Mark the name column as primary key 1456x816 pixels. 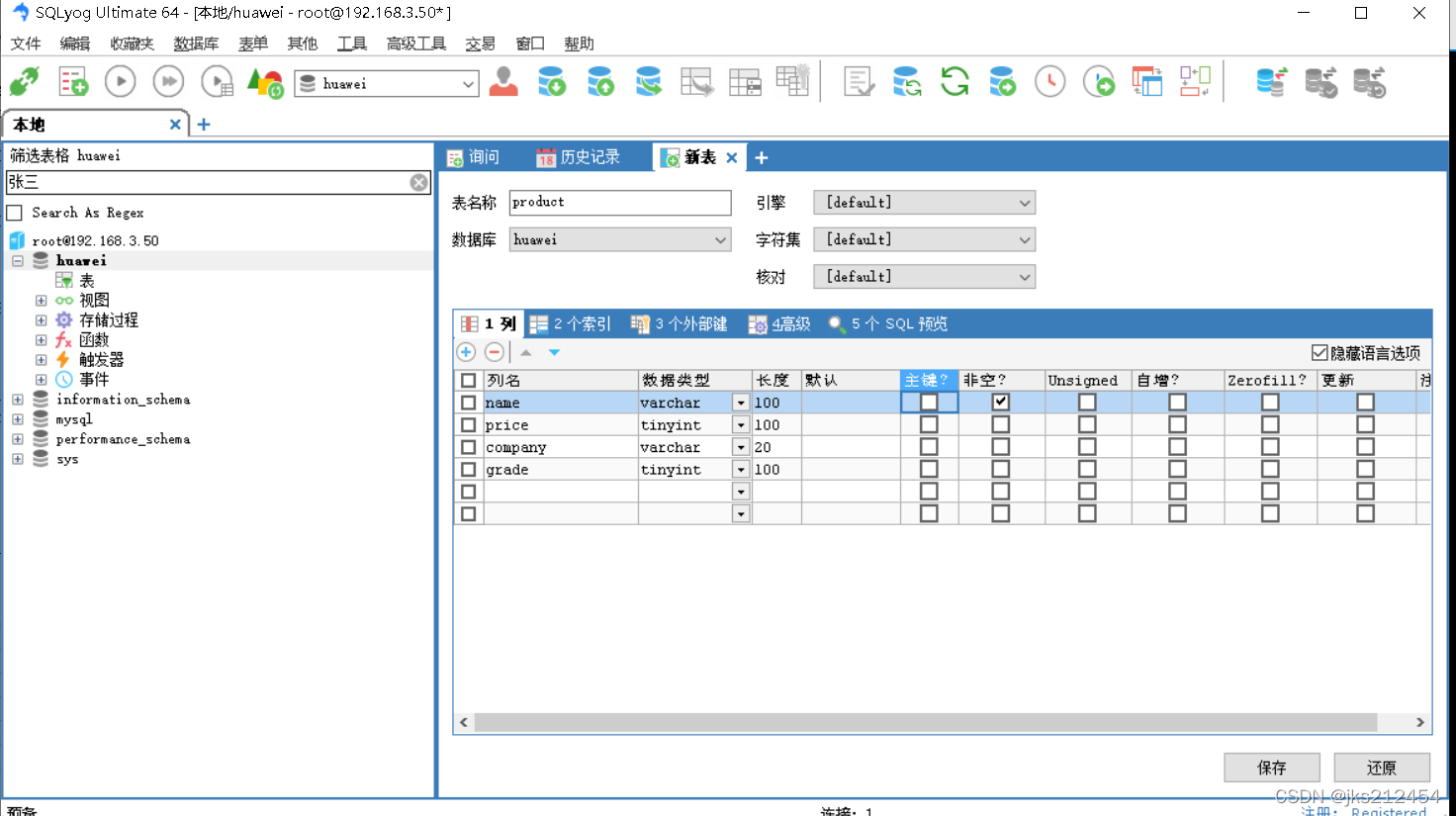928,402
